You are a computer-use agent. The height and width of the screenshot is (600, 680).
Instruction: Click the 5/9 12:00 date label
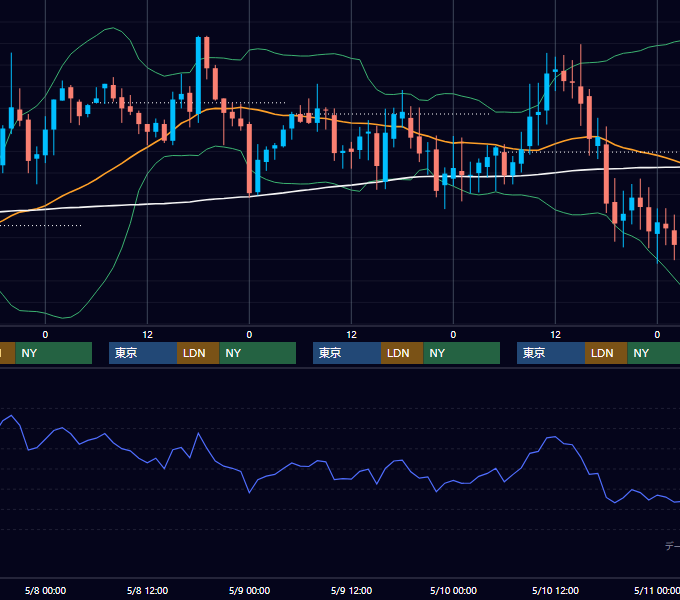351,590
